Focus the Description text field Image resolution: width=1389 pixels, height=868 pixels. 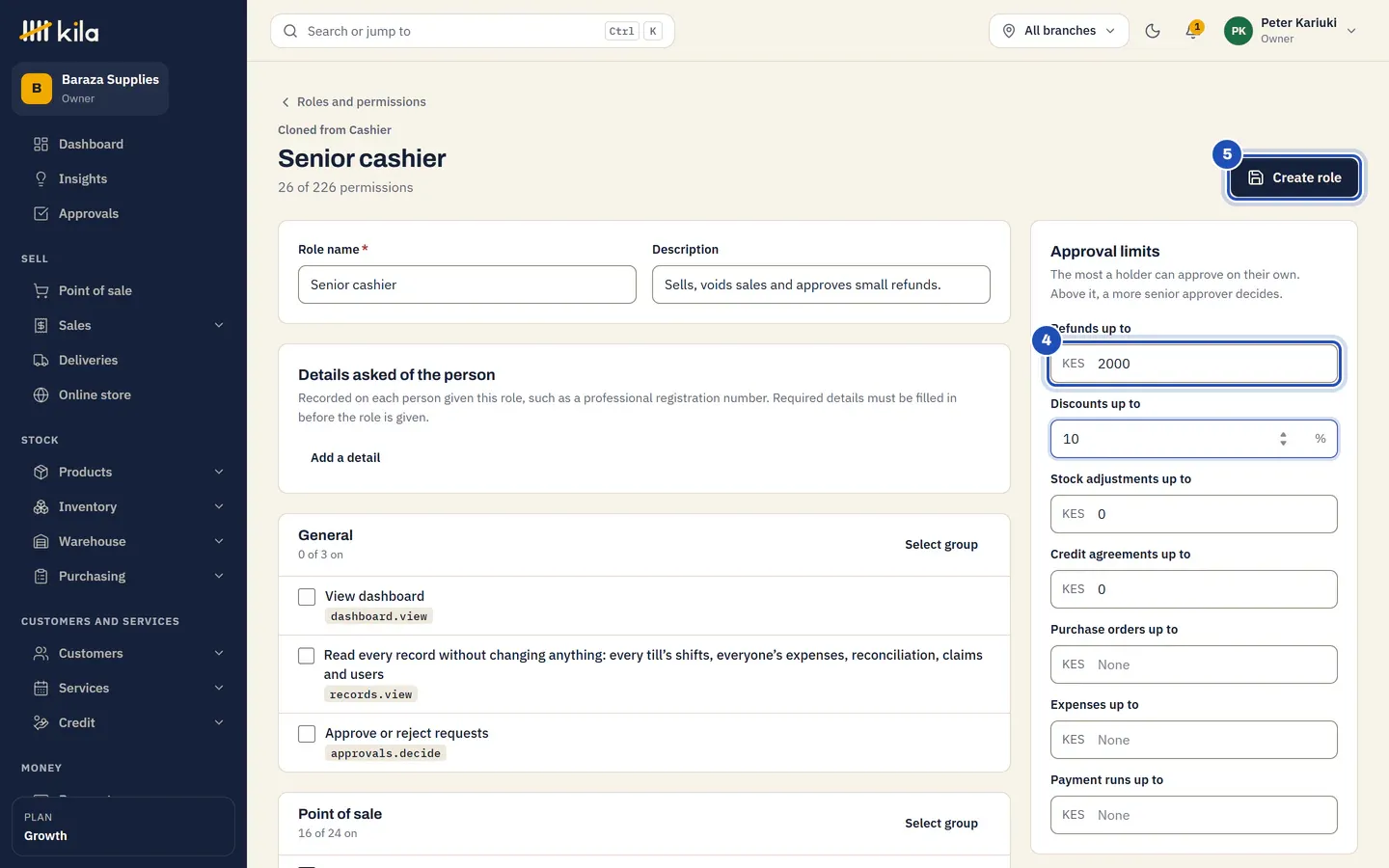pos(821,285)
